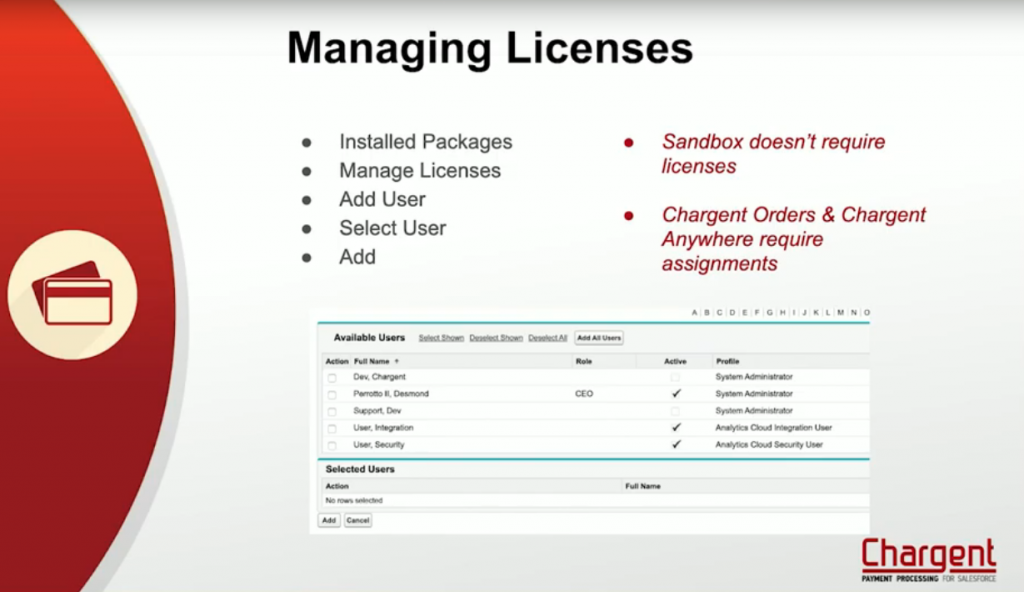Select the Perrotto II, Desmond checkbox
1024x592 pixels.
pyautogui.click(x=332, y=395)
